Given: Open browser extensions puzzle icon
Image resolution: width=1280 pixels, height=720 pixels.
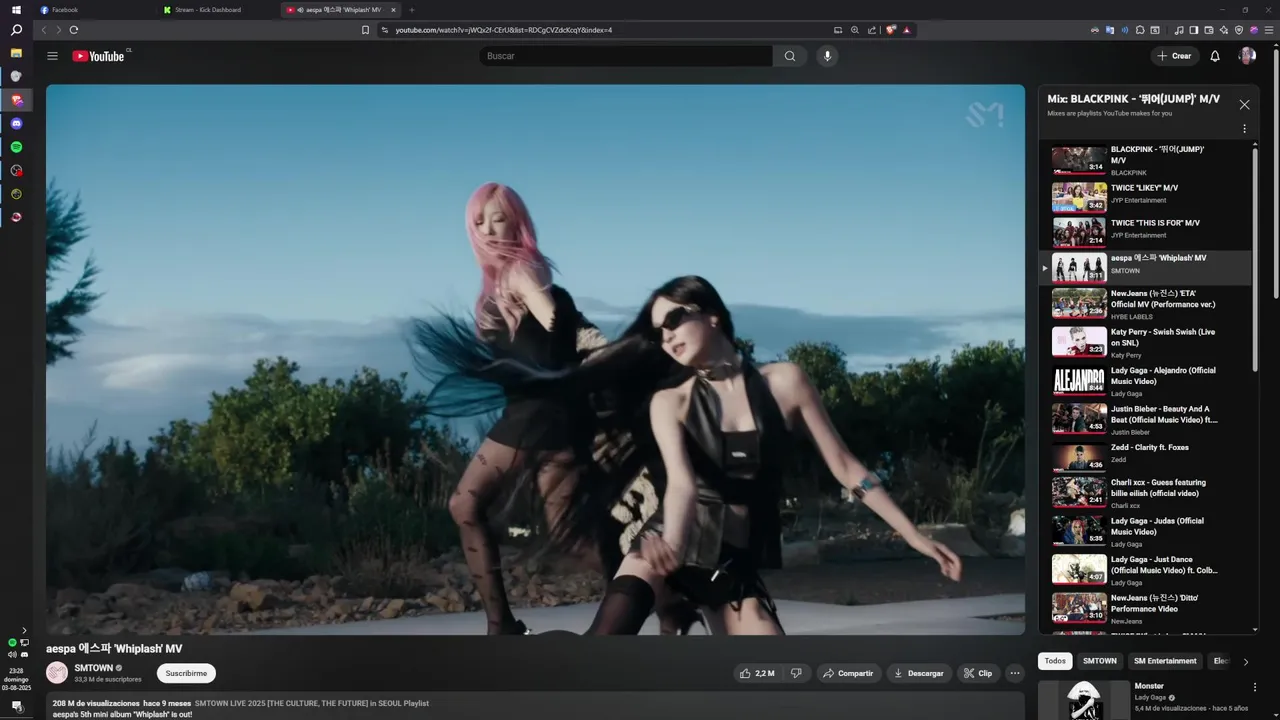Looking at the screenshot, I should coord(1140,30).
